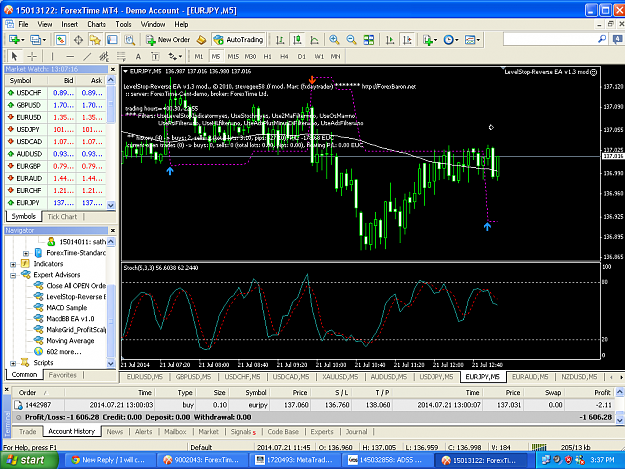Open the Trade terminal tab
This screenshot has width=625, height=469.
click(28, 432)
